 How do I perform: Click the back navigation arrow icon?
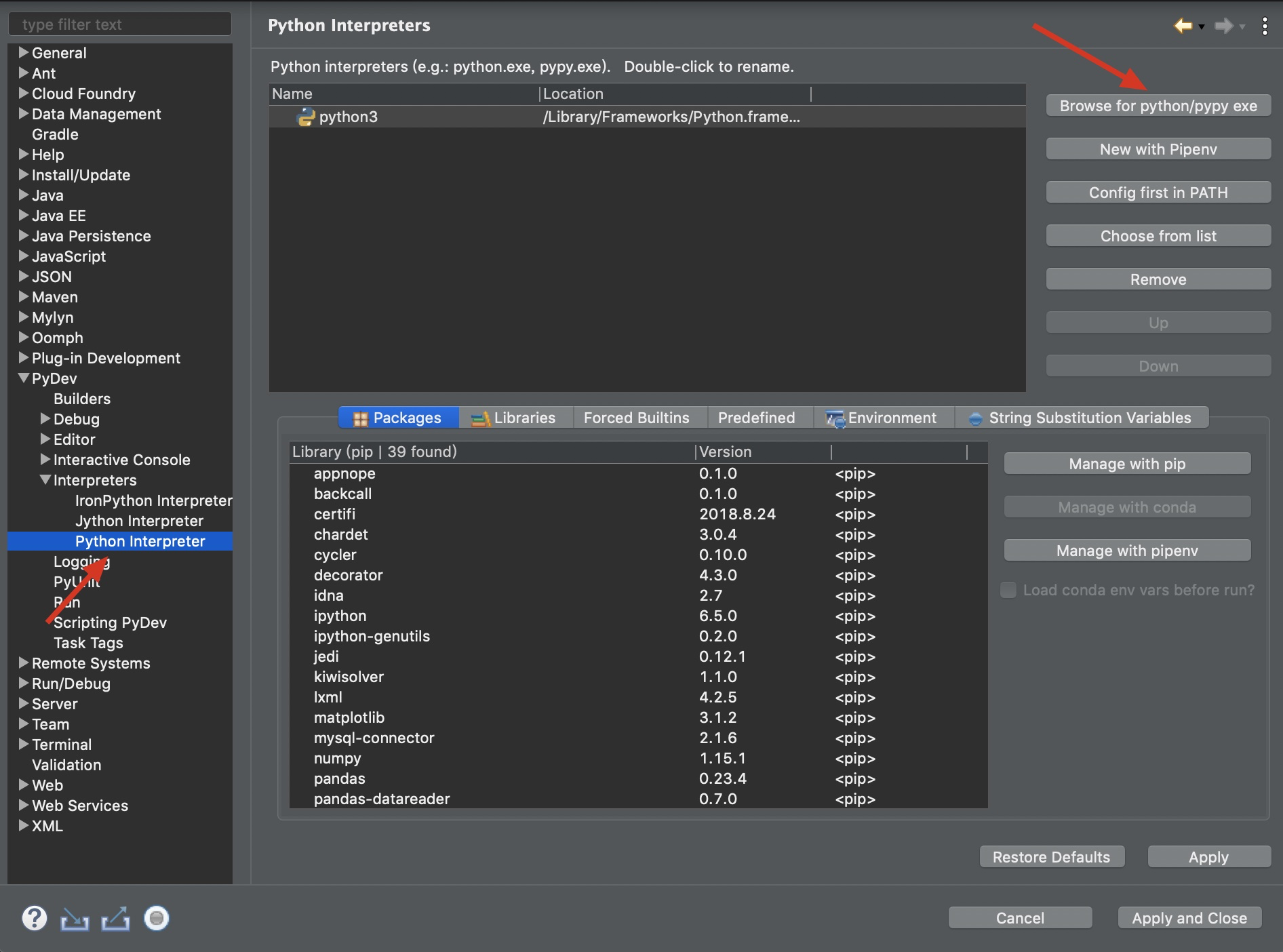pos(1183,26)
